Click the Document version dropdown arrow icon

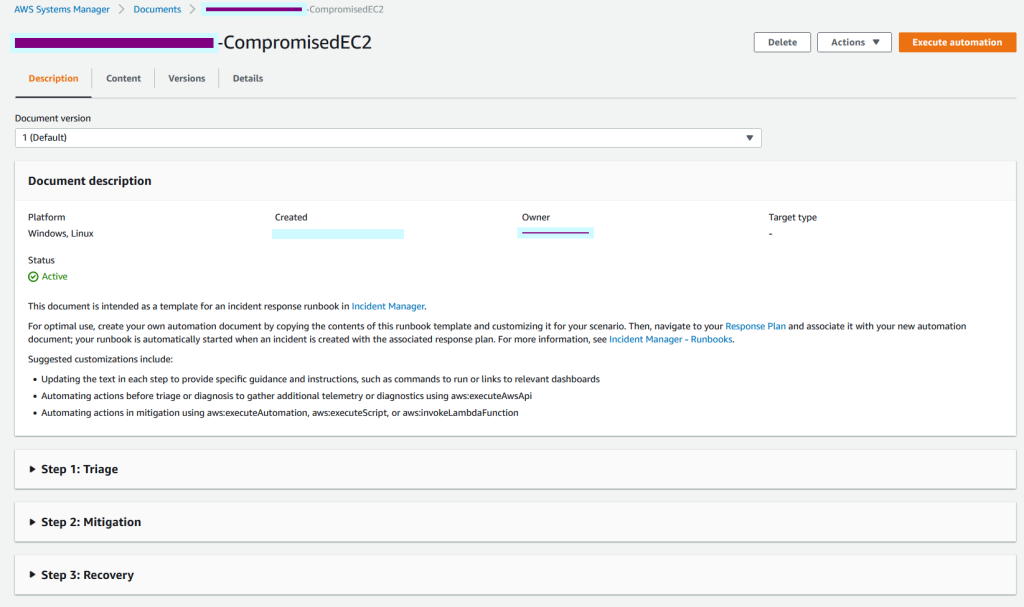pyautogui.click(x=749, y=137)
